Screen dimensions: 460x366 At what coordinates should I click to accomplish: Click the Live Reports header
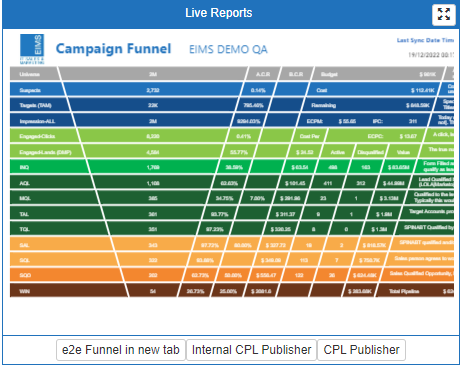219,13
